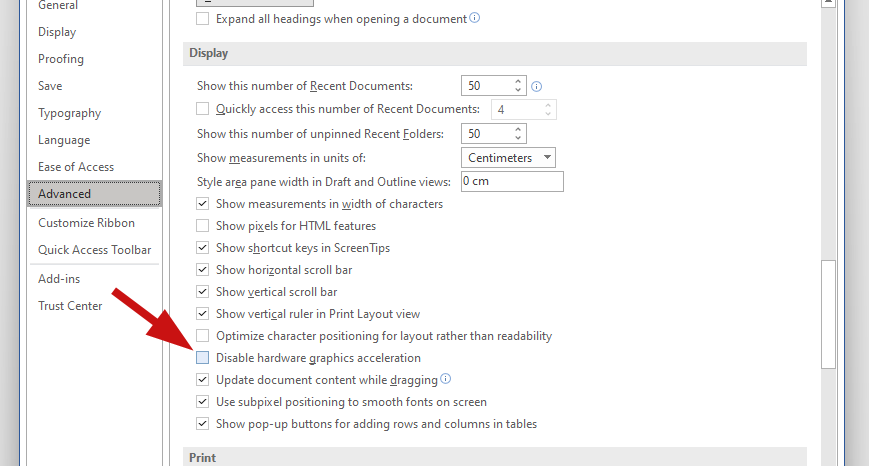Enable Disable hardware graphics acceleration checkbox

click(x=202, y=357)
